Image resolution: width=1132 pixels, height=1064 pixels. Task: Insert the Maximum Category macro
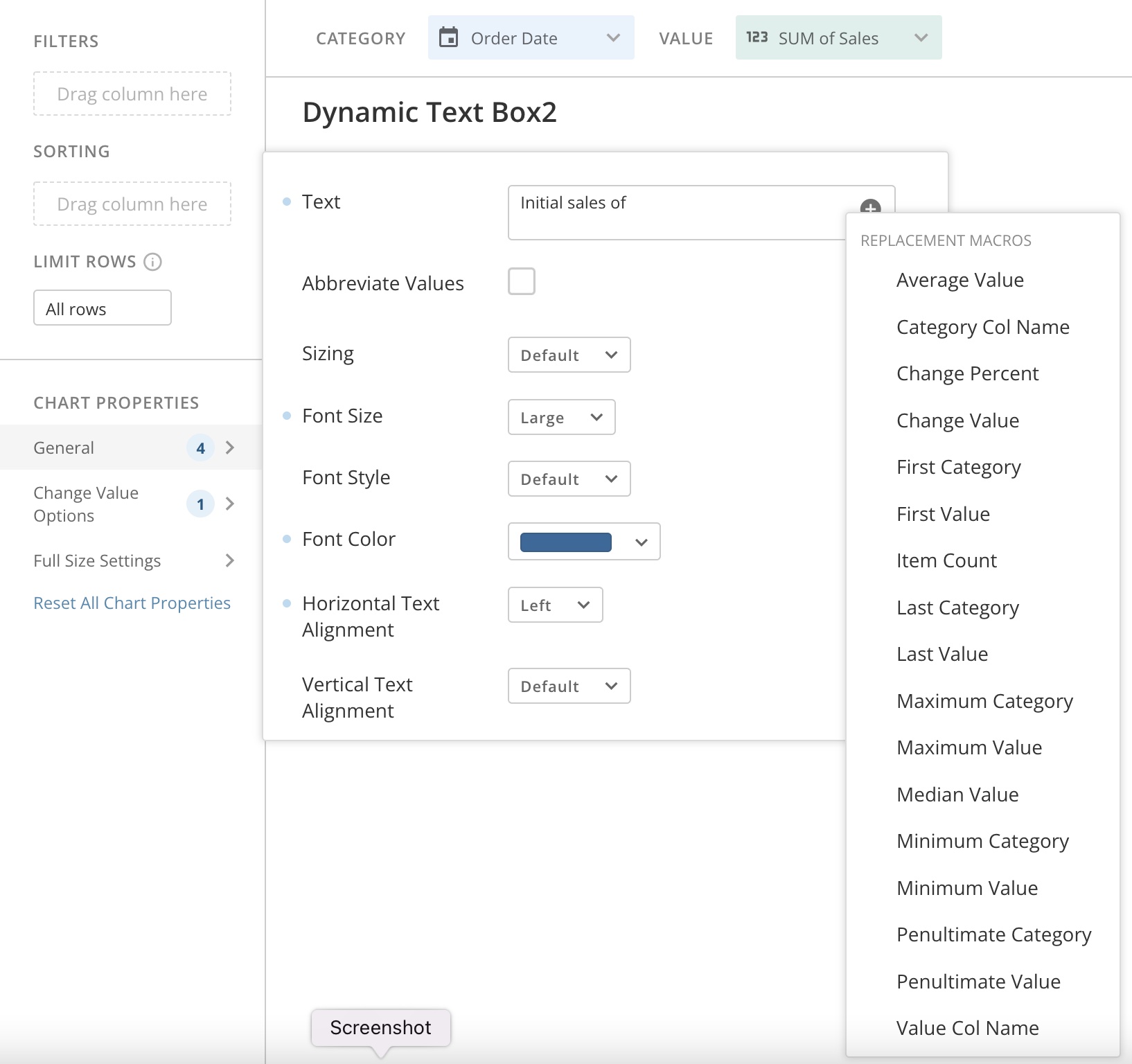click(x=984, y=701)
